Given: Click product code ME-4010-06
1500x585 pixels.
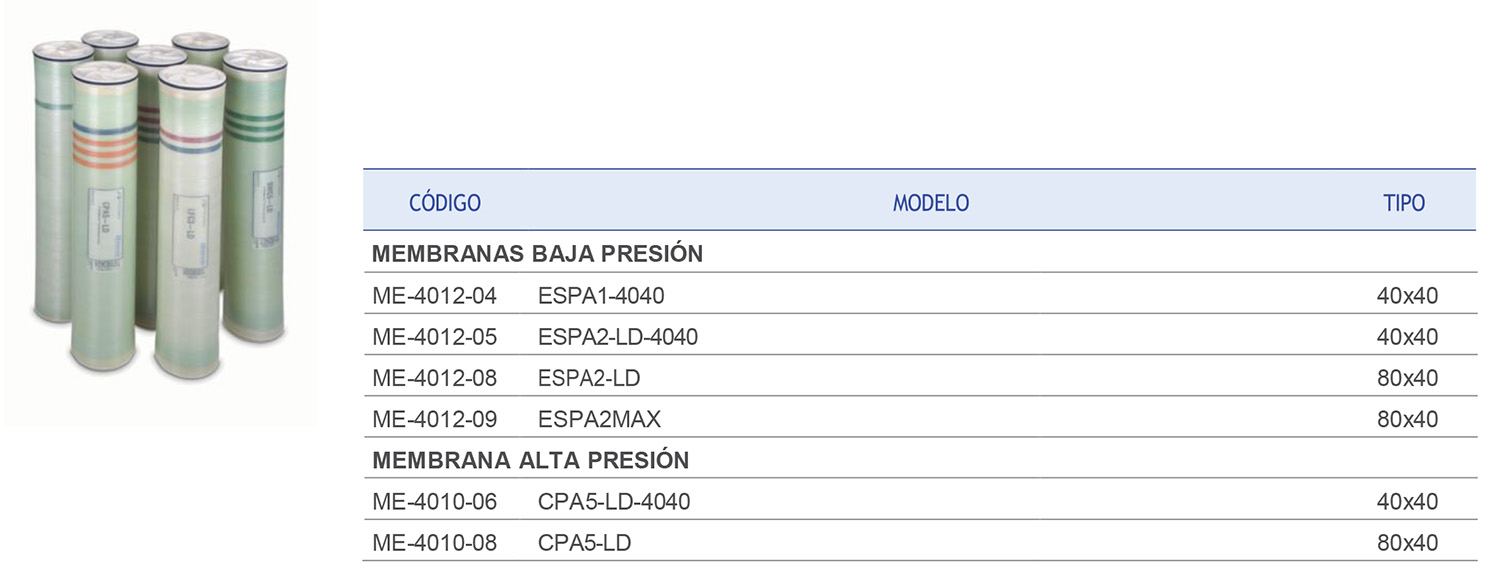Looking at the screenshot, I should (x=434, y=502).
